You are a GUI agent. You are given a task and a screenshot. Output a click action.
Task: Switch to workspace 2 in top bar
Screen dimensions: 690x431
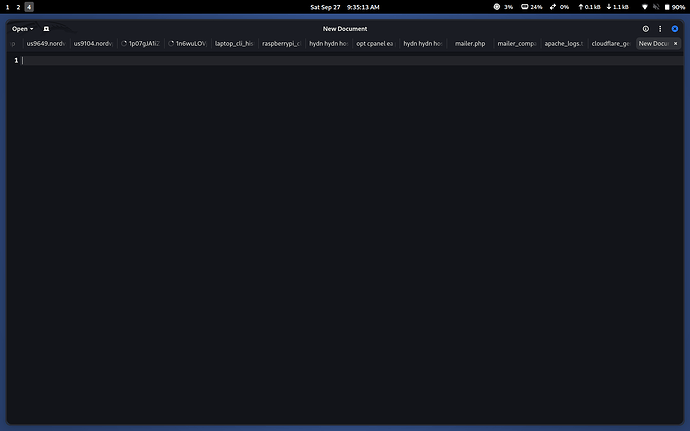(x=17, y=7)
